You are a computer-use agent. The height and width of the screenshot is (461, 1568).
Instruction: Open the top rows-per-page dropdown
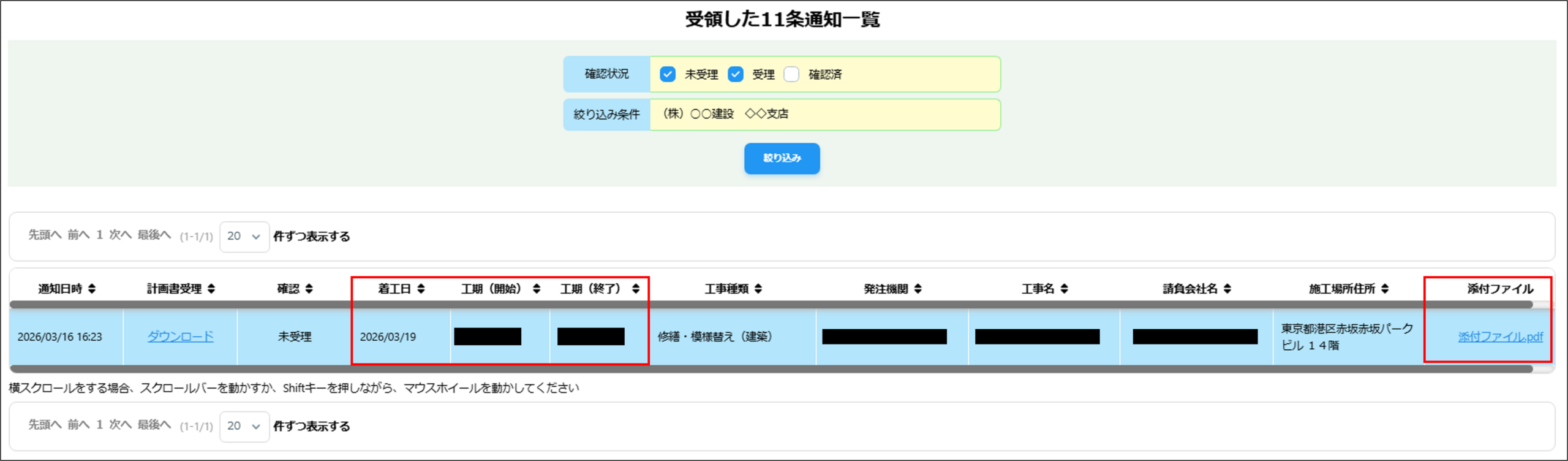point(244,237)
